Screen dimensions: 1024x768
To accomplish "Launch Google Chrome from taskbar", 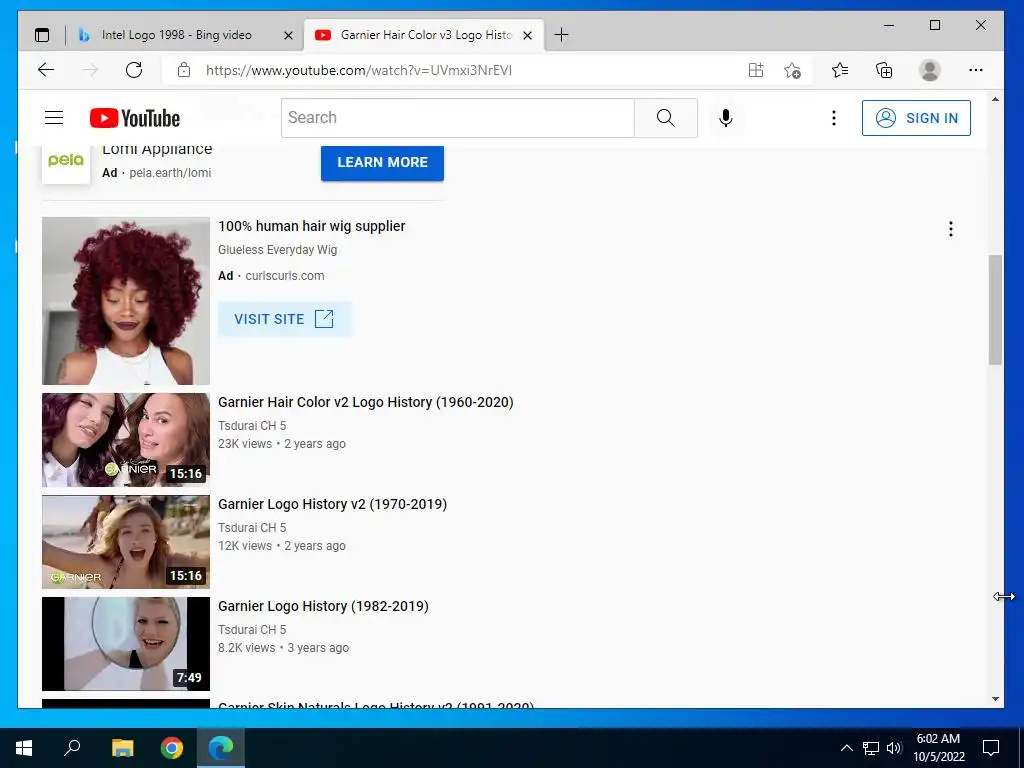I will 172,748.
